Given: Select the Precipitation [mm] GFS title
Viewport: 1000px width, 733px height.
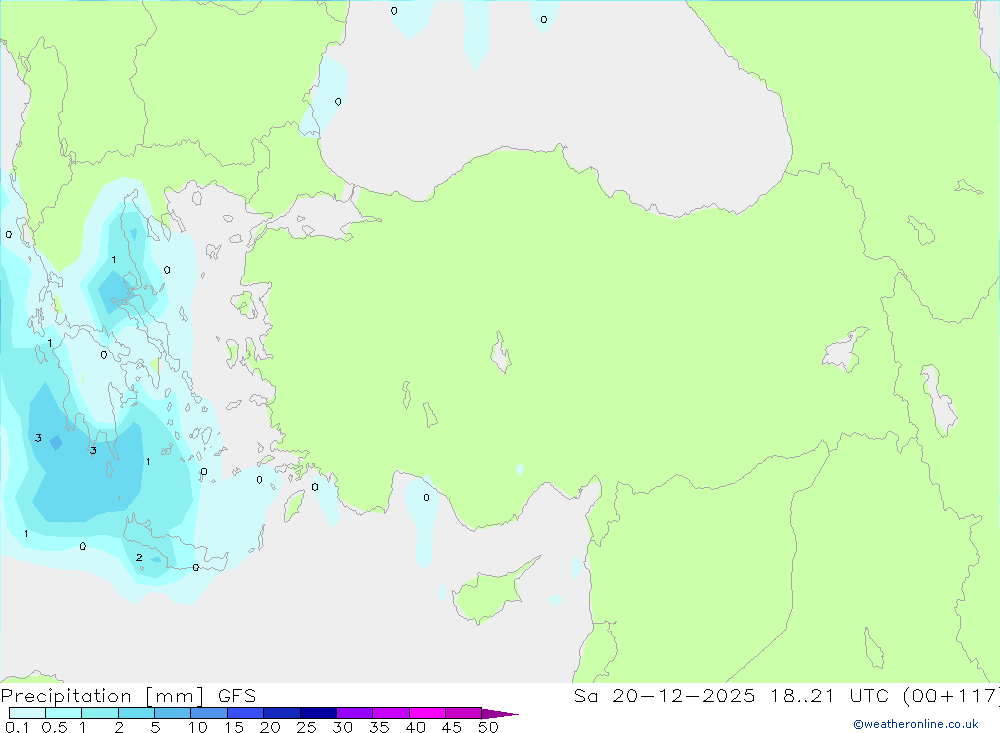Looking at the screenshot, I should [128, 695].
